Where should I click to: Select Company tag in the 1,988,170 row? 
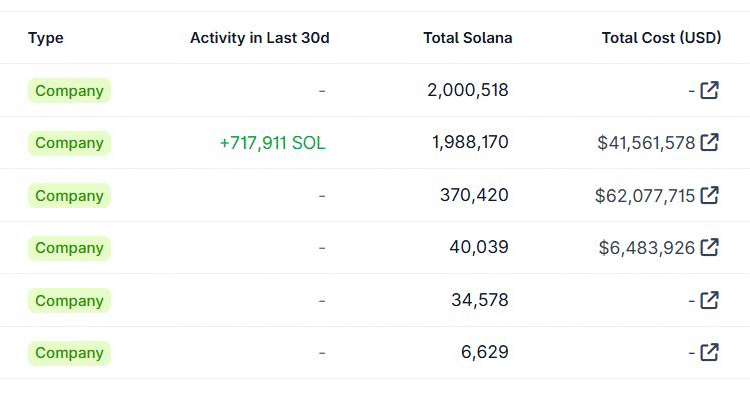pyautogui.click(x=69, y=143)
